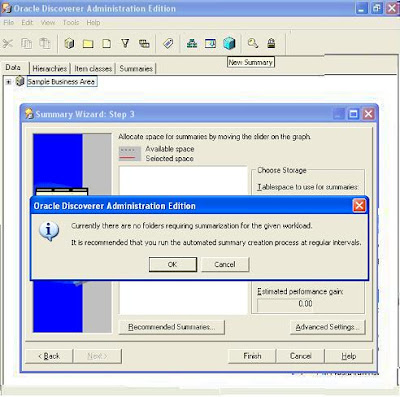Close the information message dialog
The width and height of the screenshot is (400, 397).
click(359, 206)
